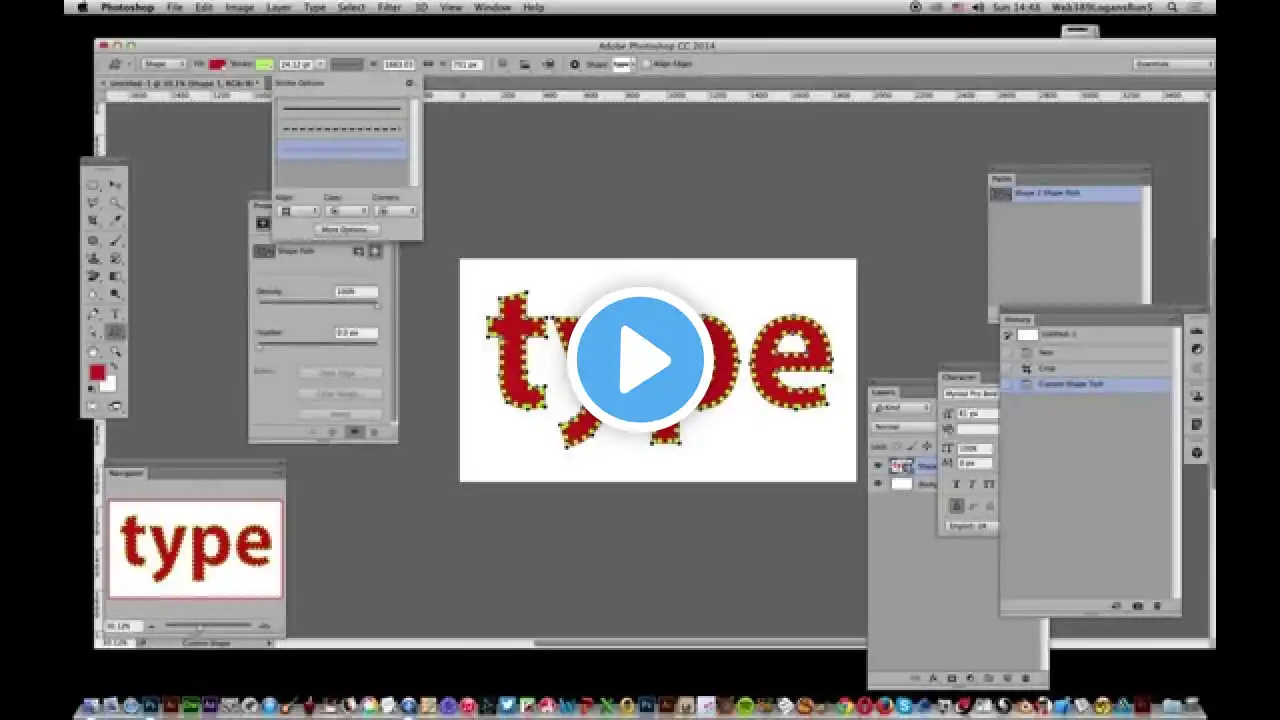
Task: Select the Clone Stamp tool
Action: [93, 258]
